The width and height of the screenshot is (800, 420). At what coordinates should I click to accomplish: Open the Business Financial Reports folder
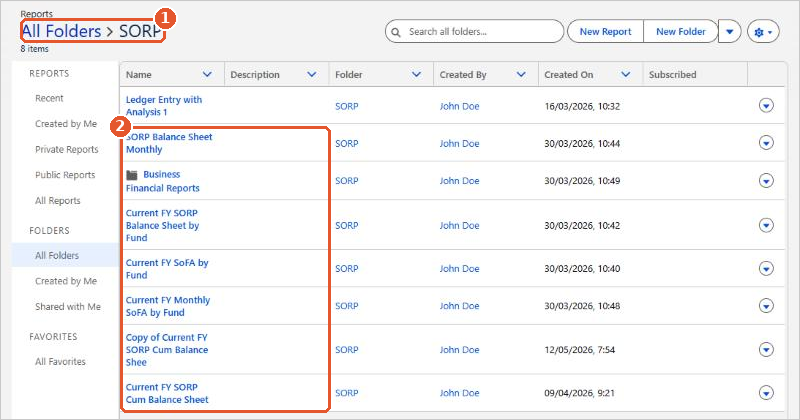coord(163,181)
